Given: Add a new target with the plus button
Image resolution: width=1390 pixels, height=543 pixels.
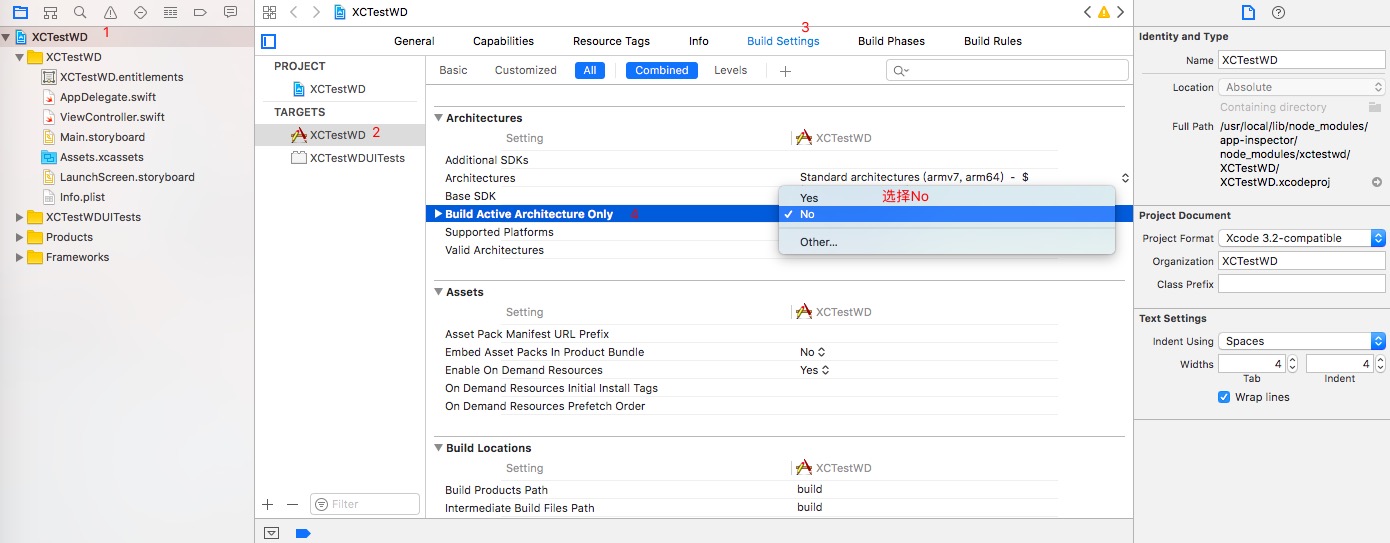Looking at the screenshot, I should point(268,504).
